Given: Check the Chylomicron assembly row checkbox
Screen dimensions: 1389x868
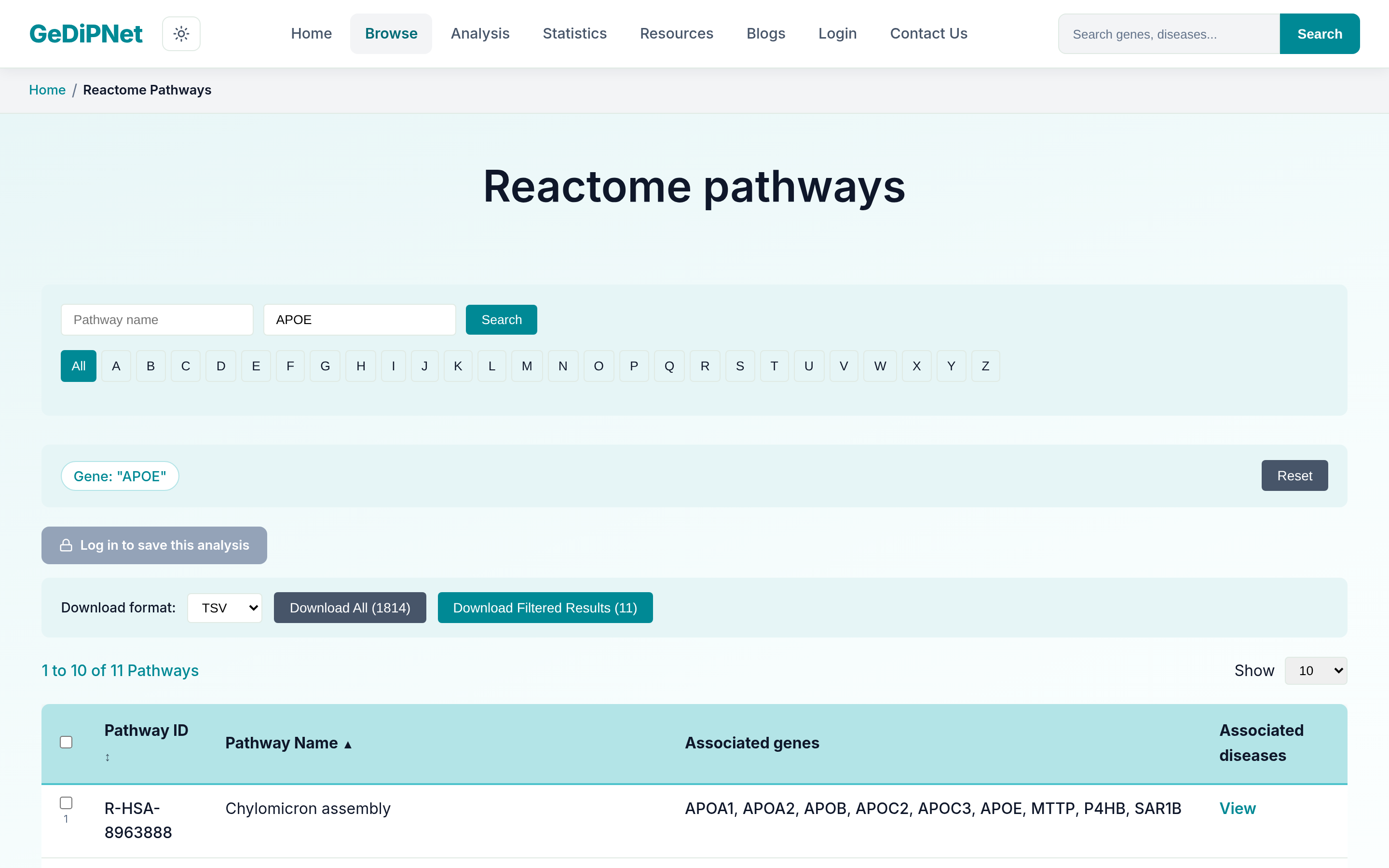Looking at the screenshot, I should click(x=66, y=802).
